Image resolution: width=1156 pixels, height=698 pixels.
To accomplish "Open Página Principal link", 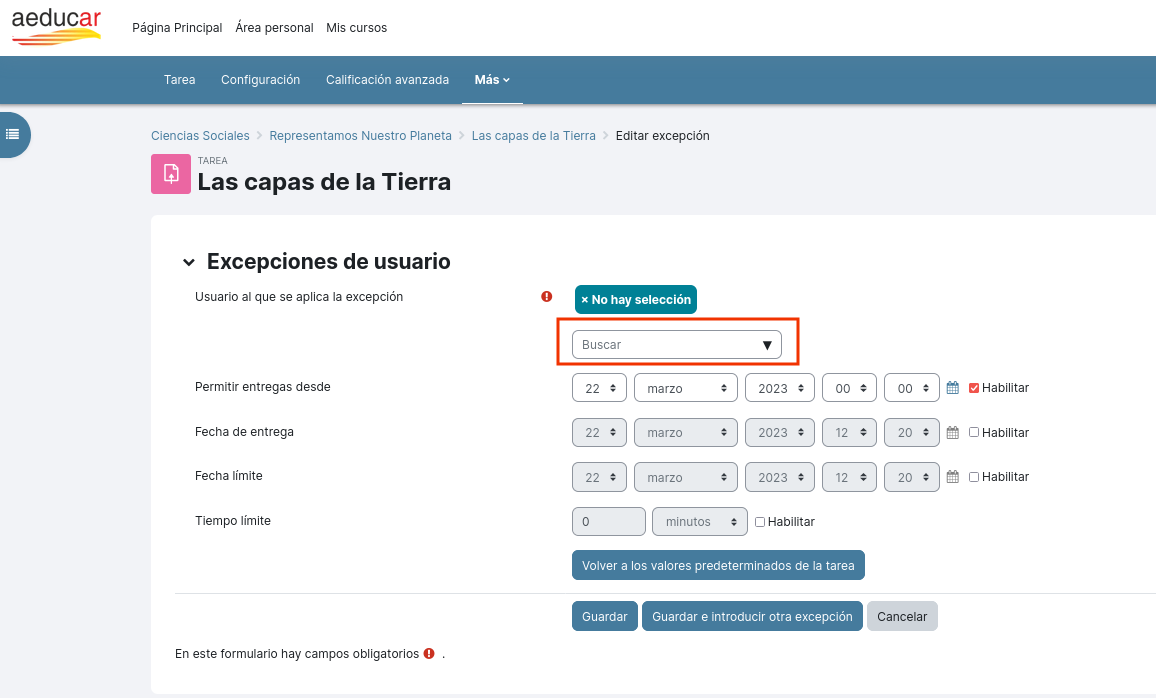I will (x=177, y=27).
